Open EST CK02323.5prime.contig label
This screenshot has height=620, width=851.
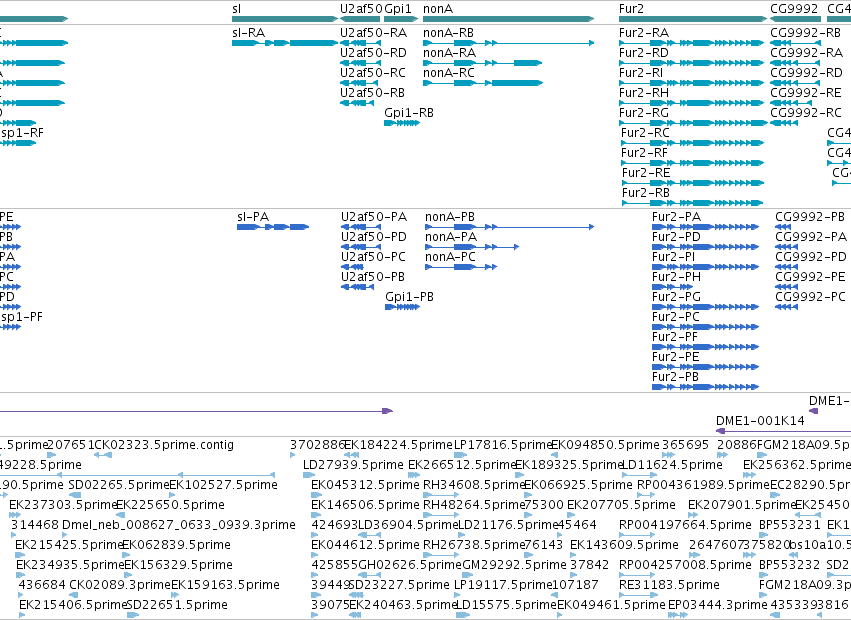click(x=164, y=445)
